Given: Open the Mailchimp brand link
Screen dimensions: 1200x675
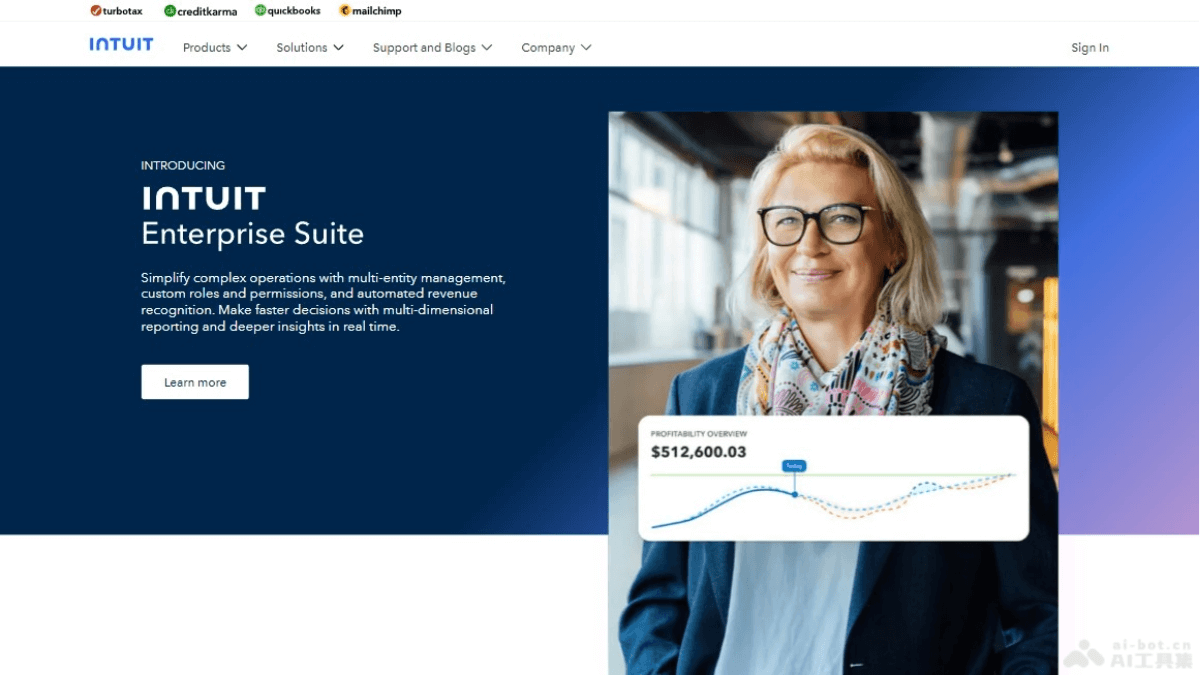Looking at the screenshot, I should (370, 11).
